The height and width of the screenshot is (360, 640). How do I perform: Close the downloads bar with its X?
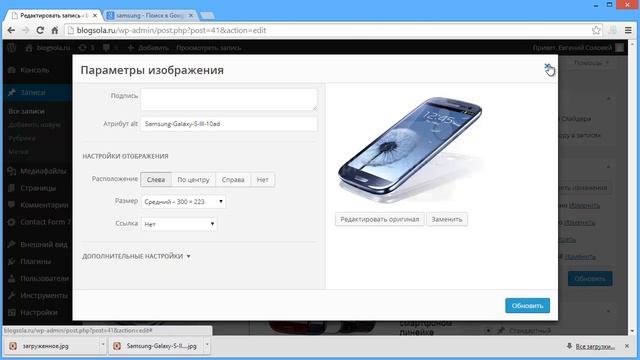[627, 346]
